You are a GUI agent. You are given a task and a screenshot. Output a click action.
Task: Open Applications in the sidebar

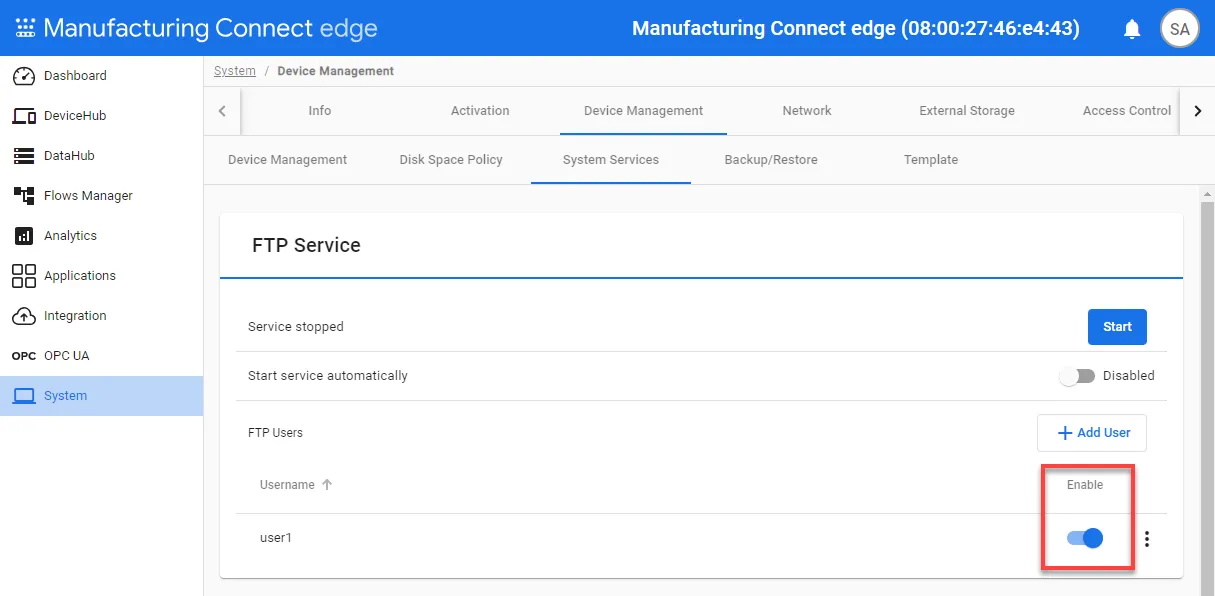102,276
